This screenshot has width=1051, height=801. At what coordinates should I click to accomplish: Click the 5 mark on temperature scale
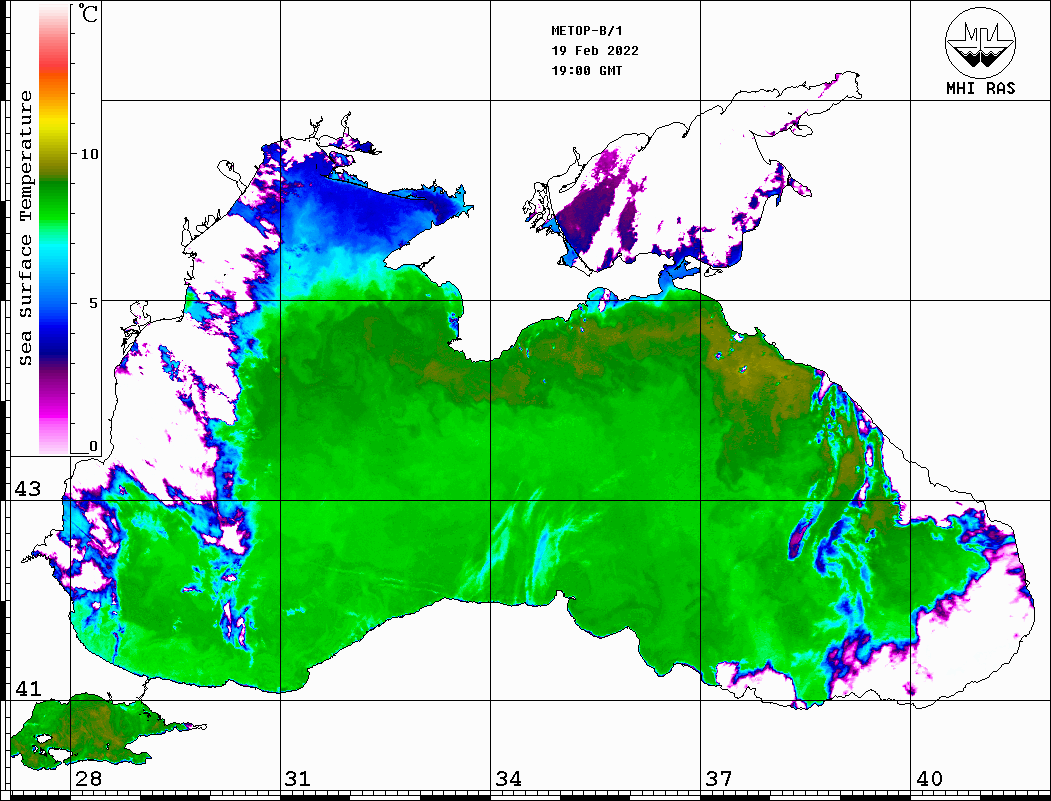pyautogui.click(x=93, y=303)
